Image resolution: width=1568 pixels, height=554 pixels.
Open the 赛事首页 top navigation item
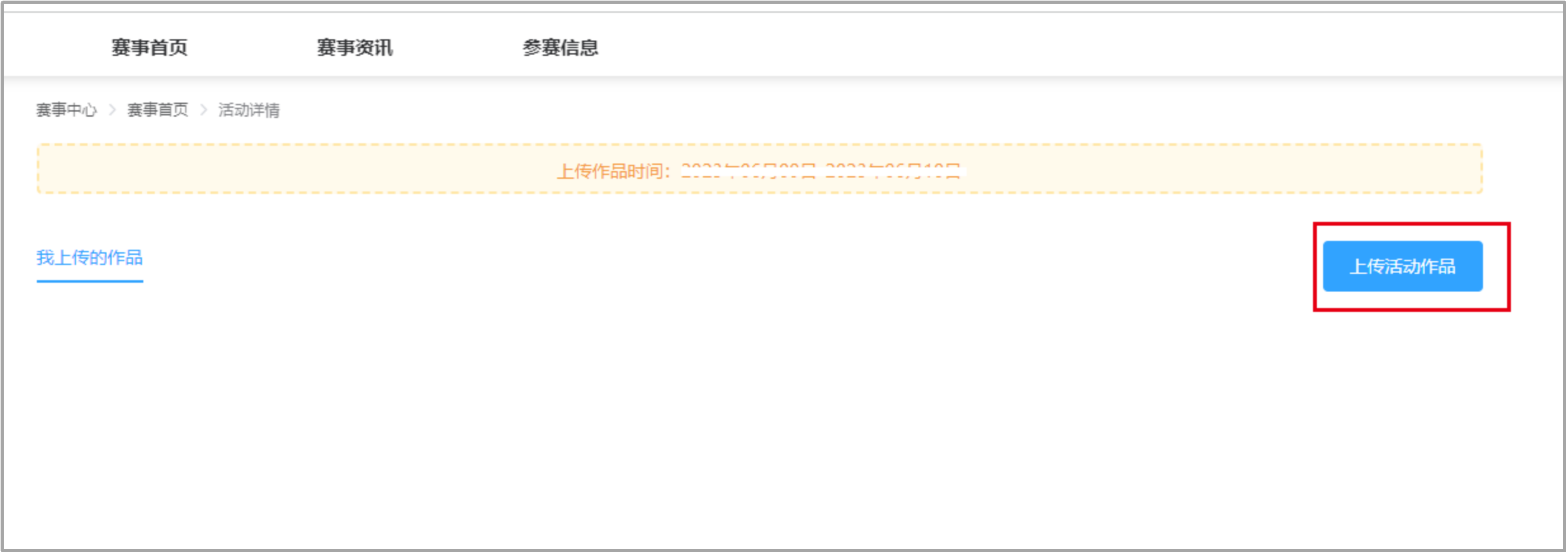(x=150, y=48)
